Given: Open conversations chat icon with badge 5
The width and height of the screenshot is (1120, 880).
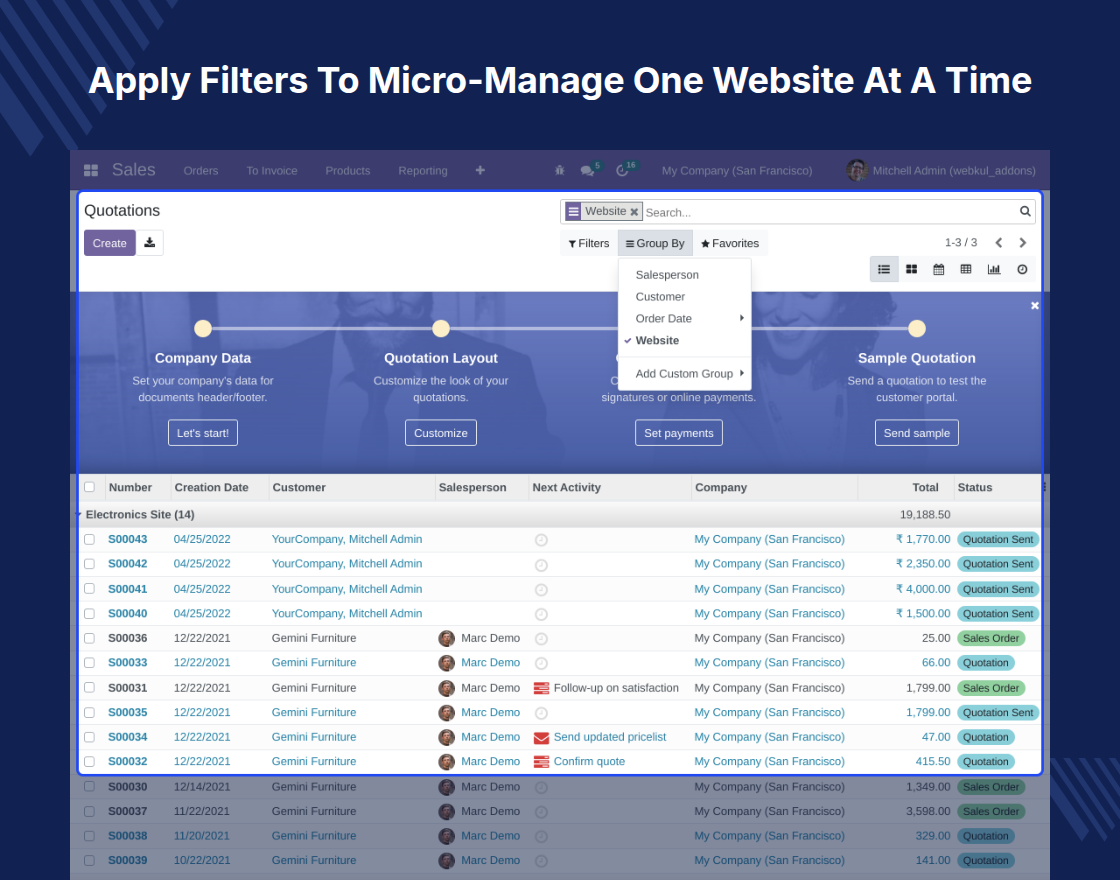Looking at the screenshot, I should point(588,170).
